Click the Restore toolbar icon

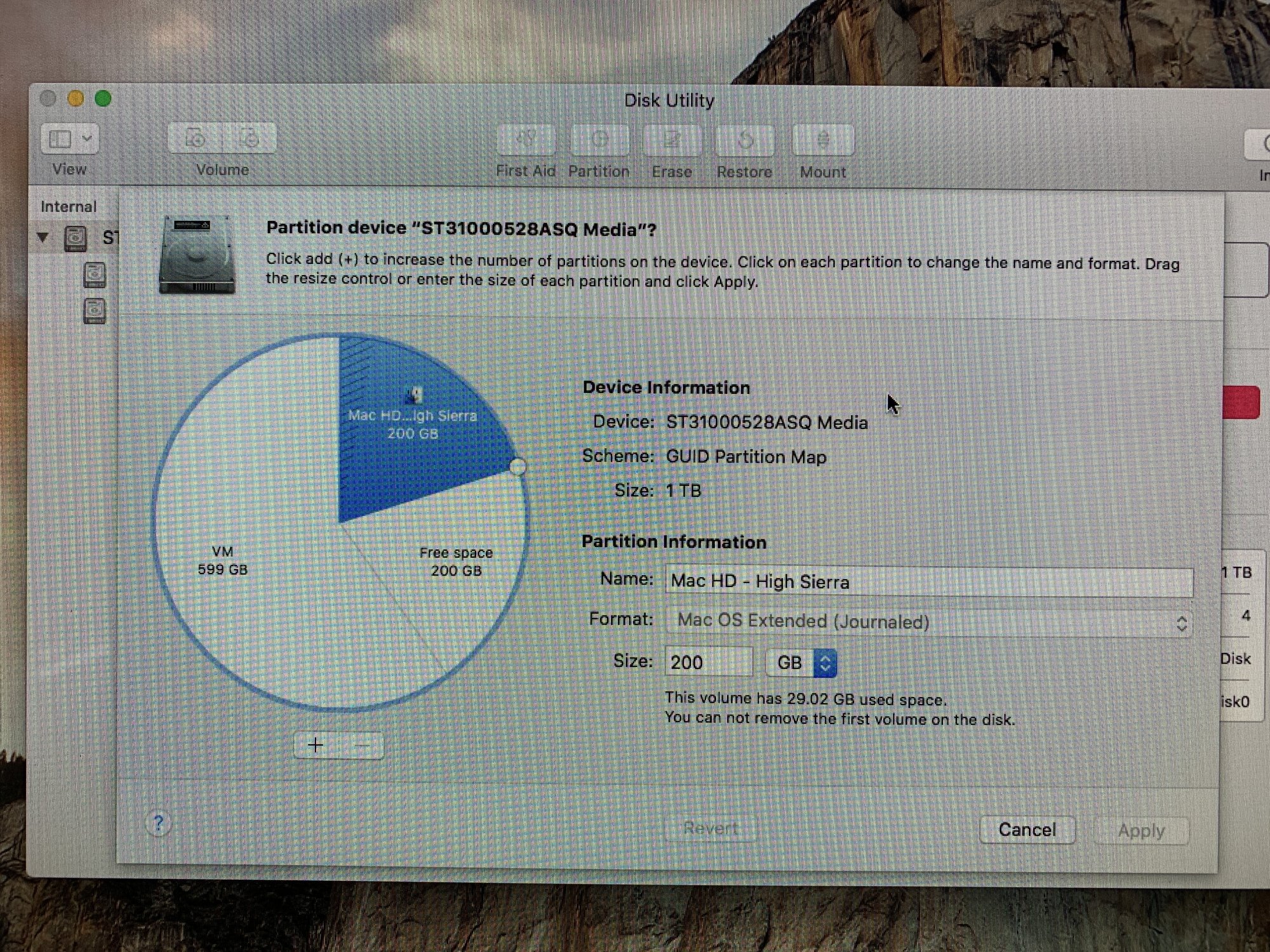(x=745, y=139)
